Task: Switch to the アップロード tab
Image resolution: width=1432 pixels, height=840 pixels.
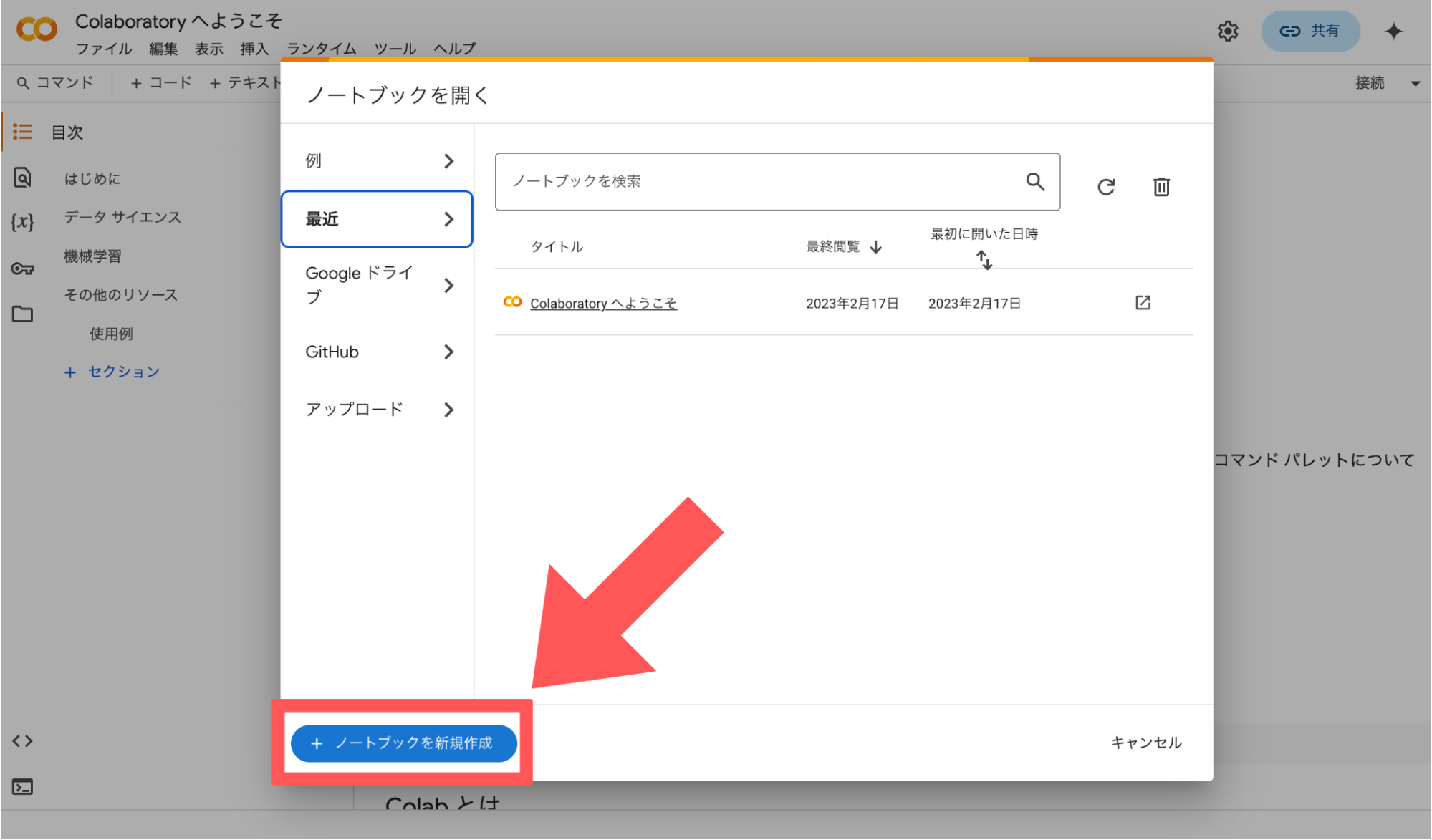Action: [377, 410]
